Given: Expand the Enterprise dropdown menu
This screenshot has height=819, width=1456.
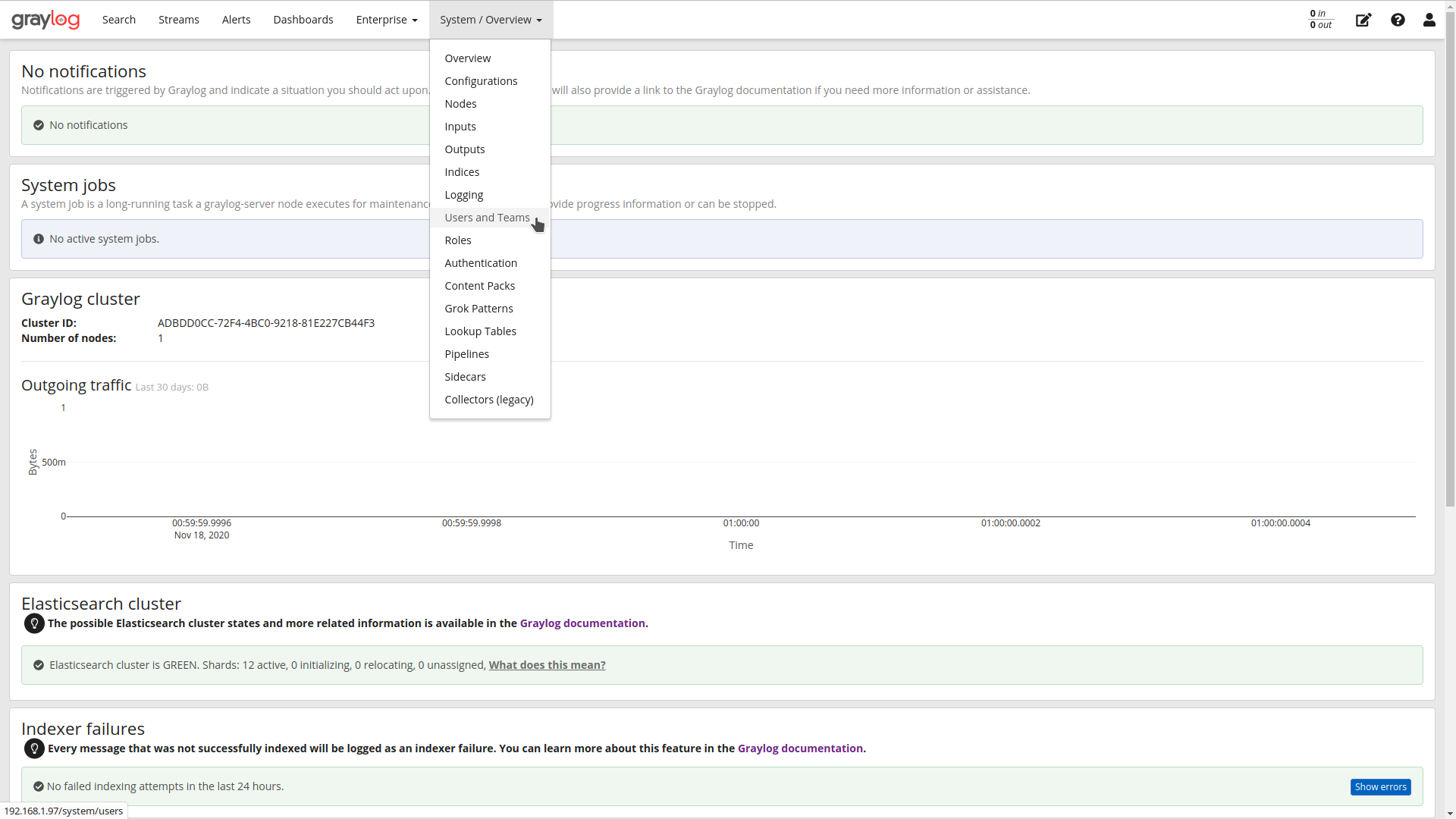Looking at the screenshot, I should pos(386,20).
